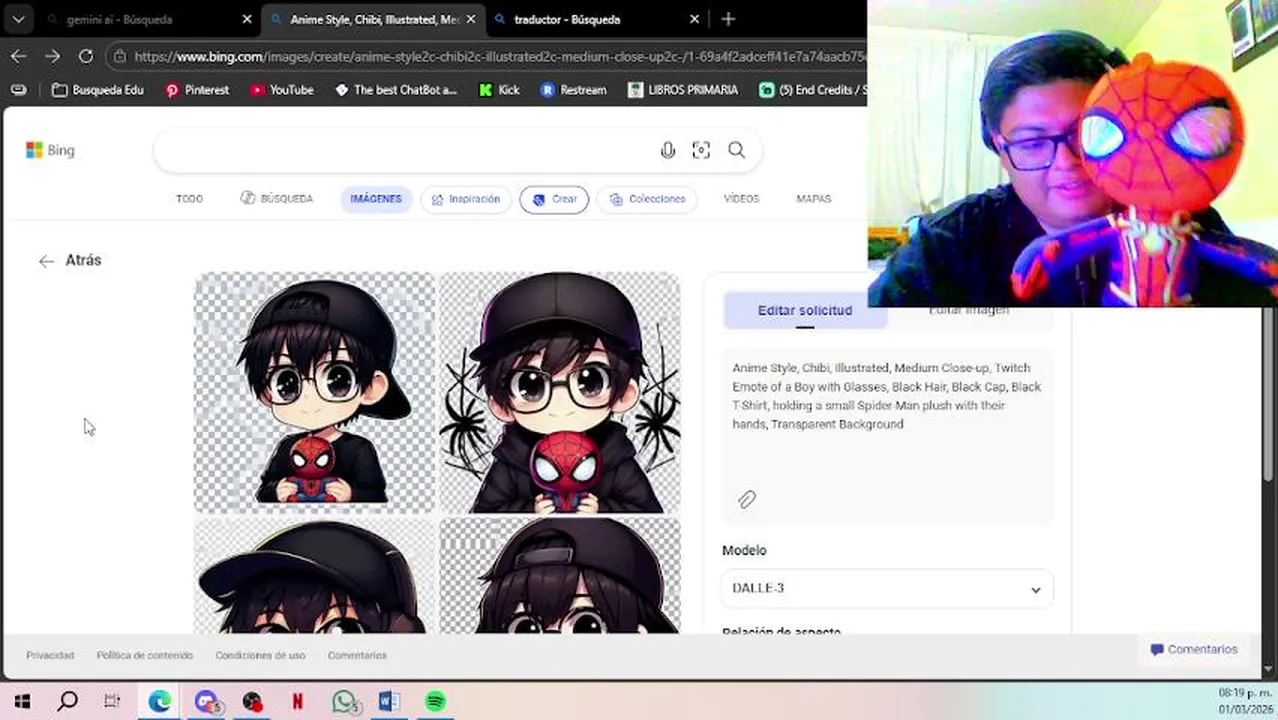Viewport: 1278px width, 720px height.
Task: Open the 'Busqueda Edu' bookmarks folder
Action: coord(98,90)
